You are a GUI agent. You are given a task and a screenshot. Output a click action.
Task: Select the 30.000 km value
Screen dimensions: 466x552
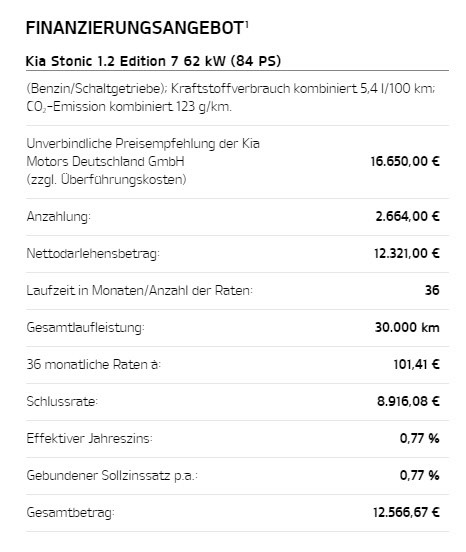tap(407, 327)
